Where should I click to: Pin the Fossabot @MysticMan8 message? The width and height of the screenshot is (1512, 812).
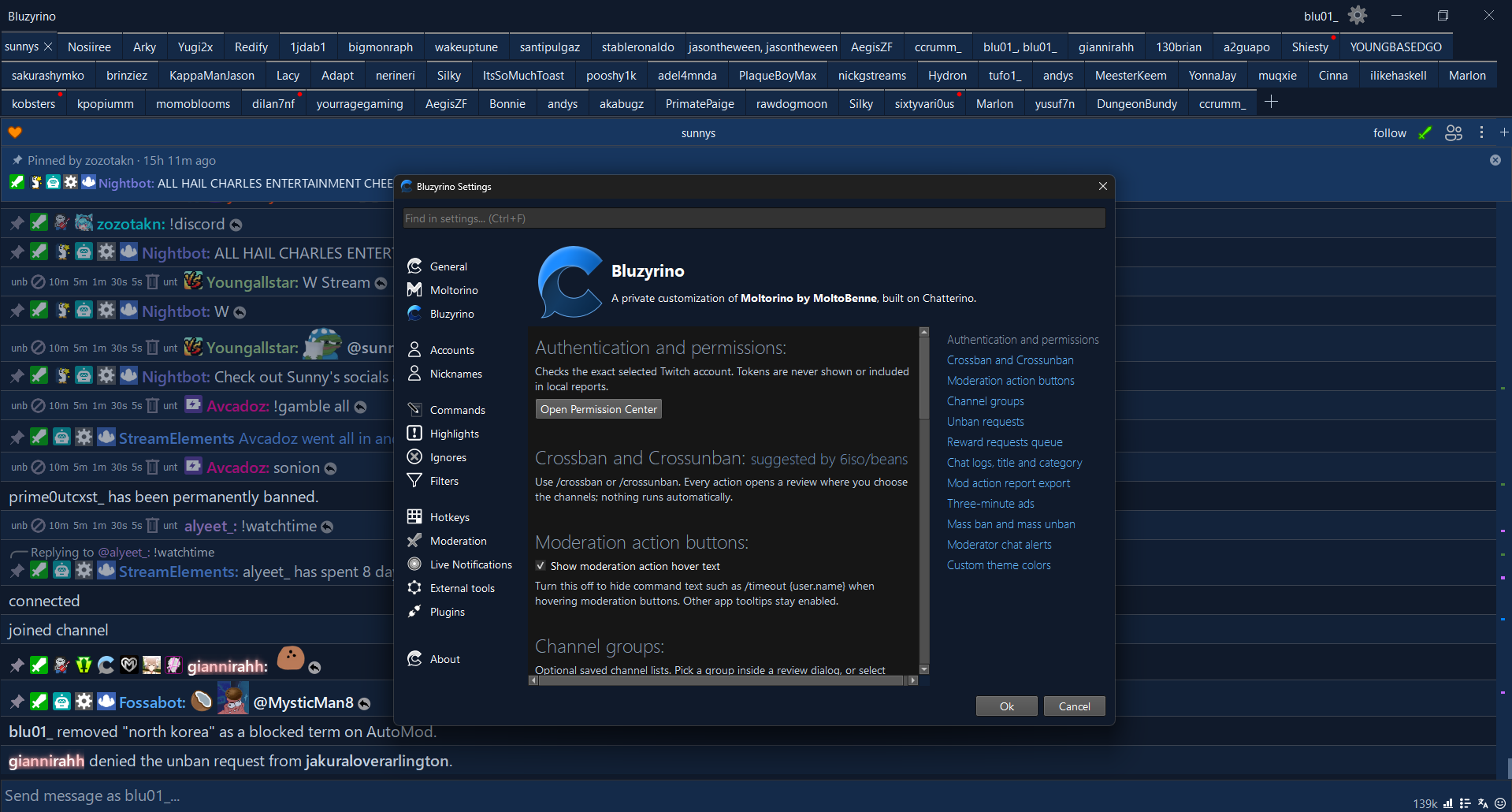click(17, 702)
